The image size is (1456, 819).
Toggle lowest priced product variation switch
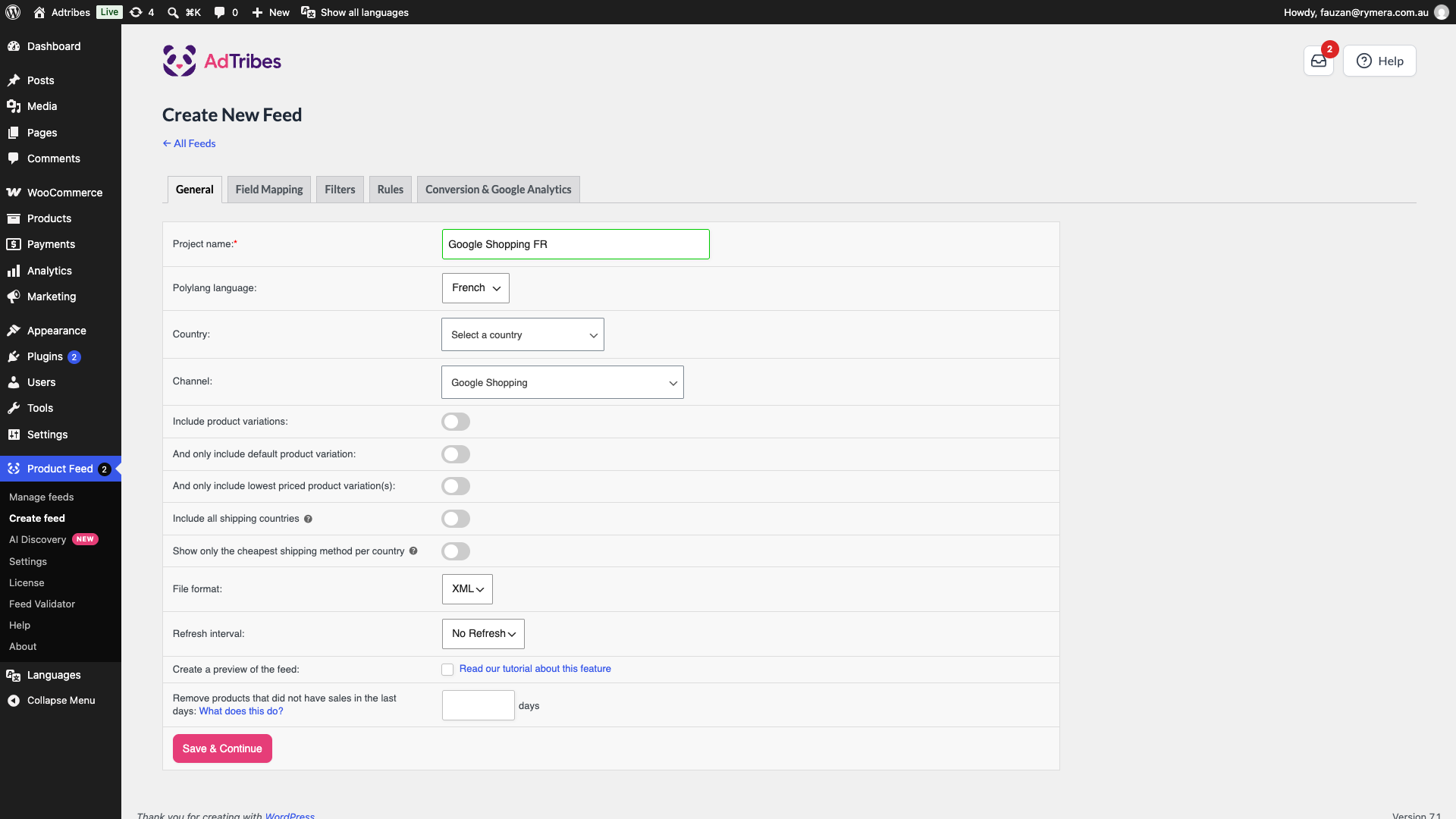tap(456, 486)
